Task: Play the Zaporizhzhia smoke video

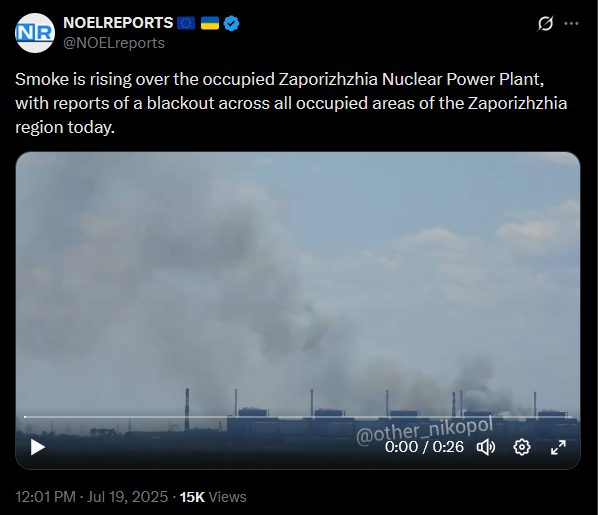Action: coord(37,447)
